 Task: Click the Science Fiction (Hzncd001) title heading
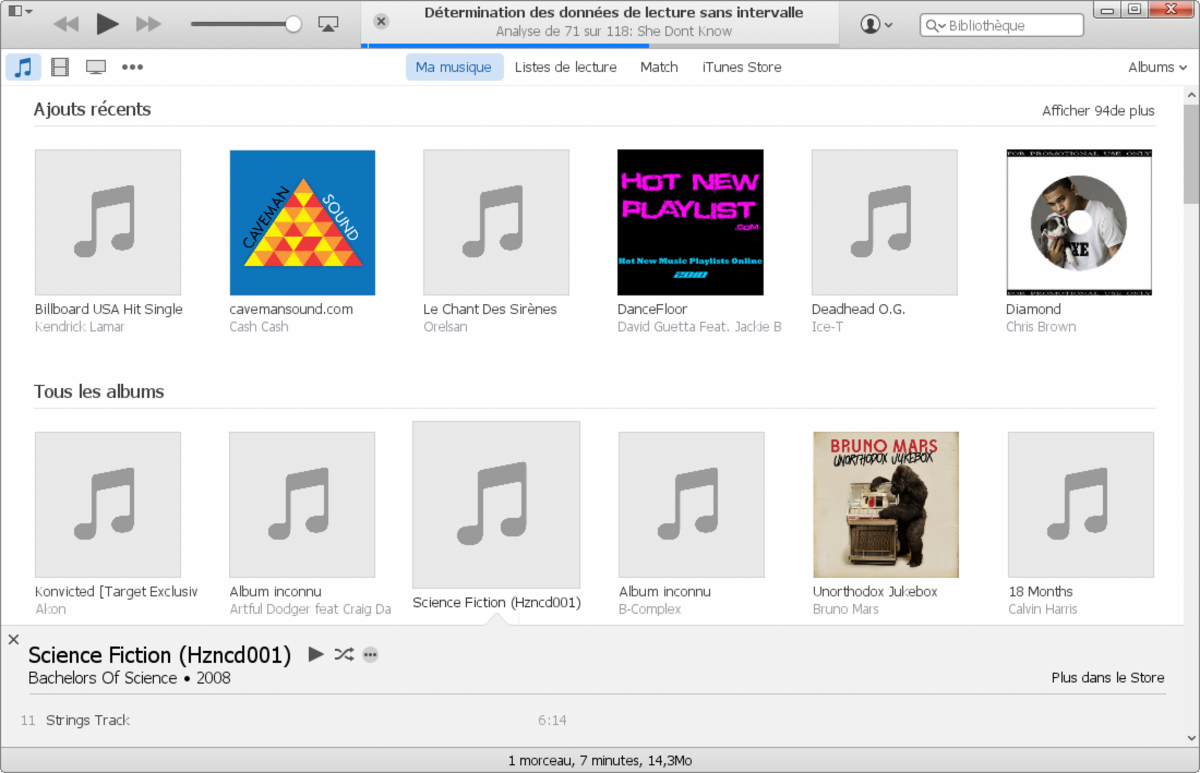click(x=160, y=655)
